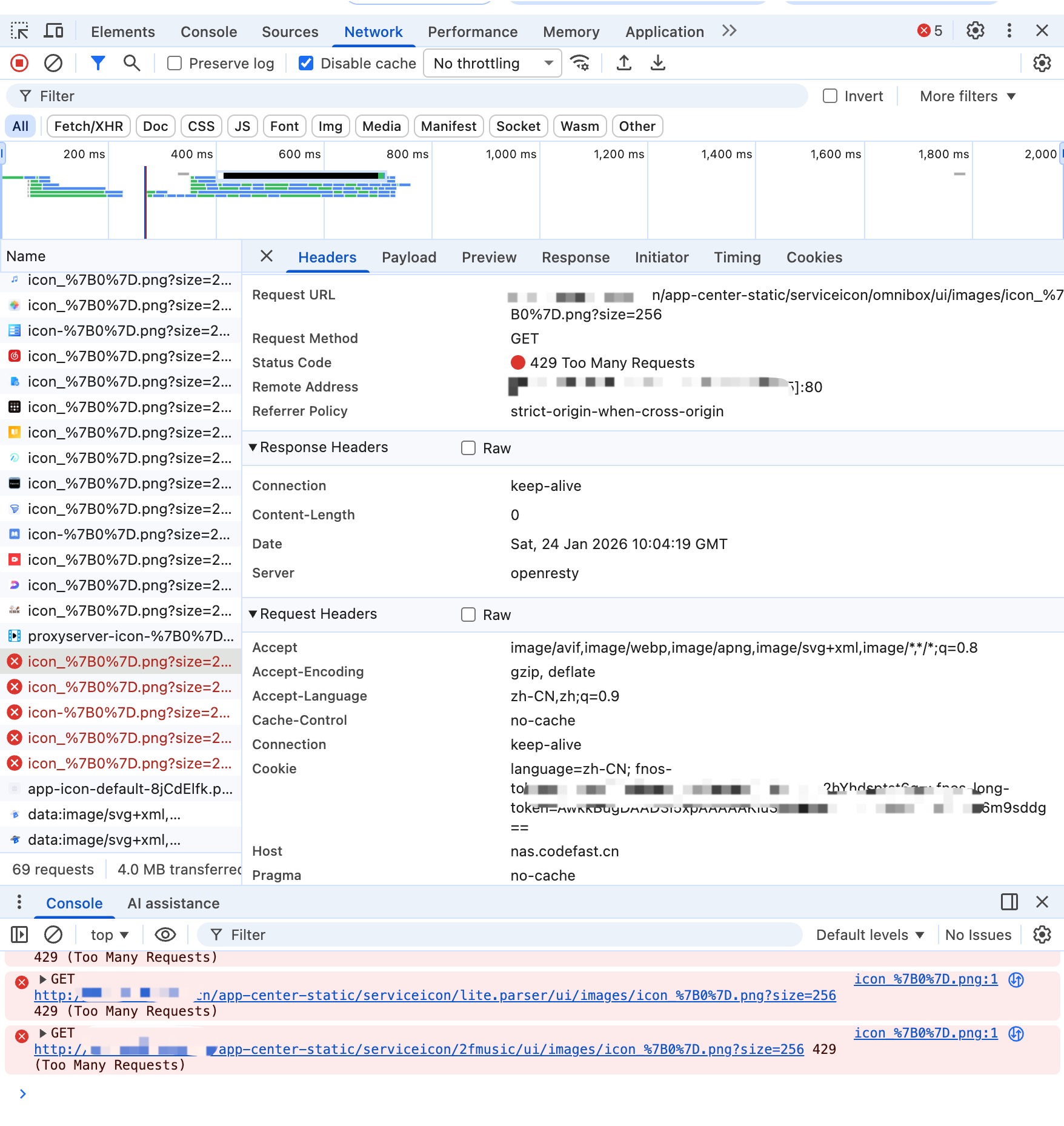Stop recording network log
This screenshot has height=1126, width=1064.
[19, 63]
